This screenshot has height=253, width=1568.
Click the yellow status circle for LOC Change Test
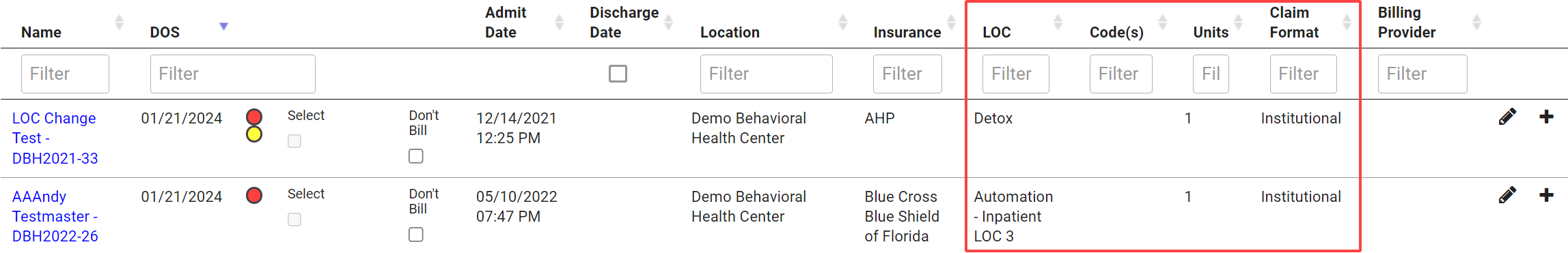[x=254, y=134]
